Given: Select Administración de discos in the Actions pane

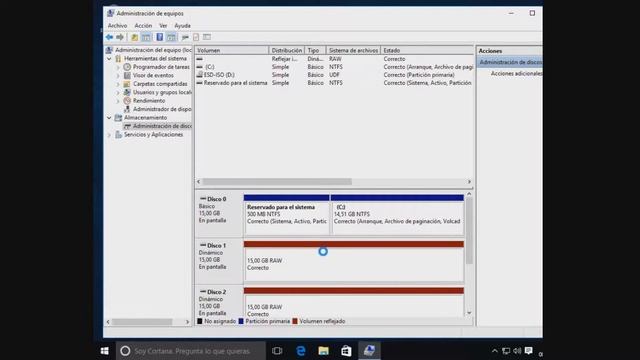Looking at the screenshot, I should point(510,62).
